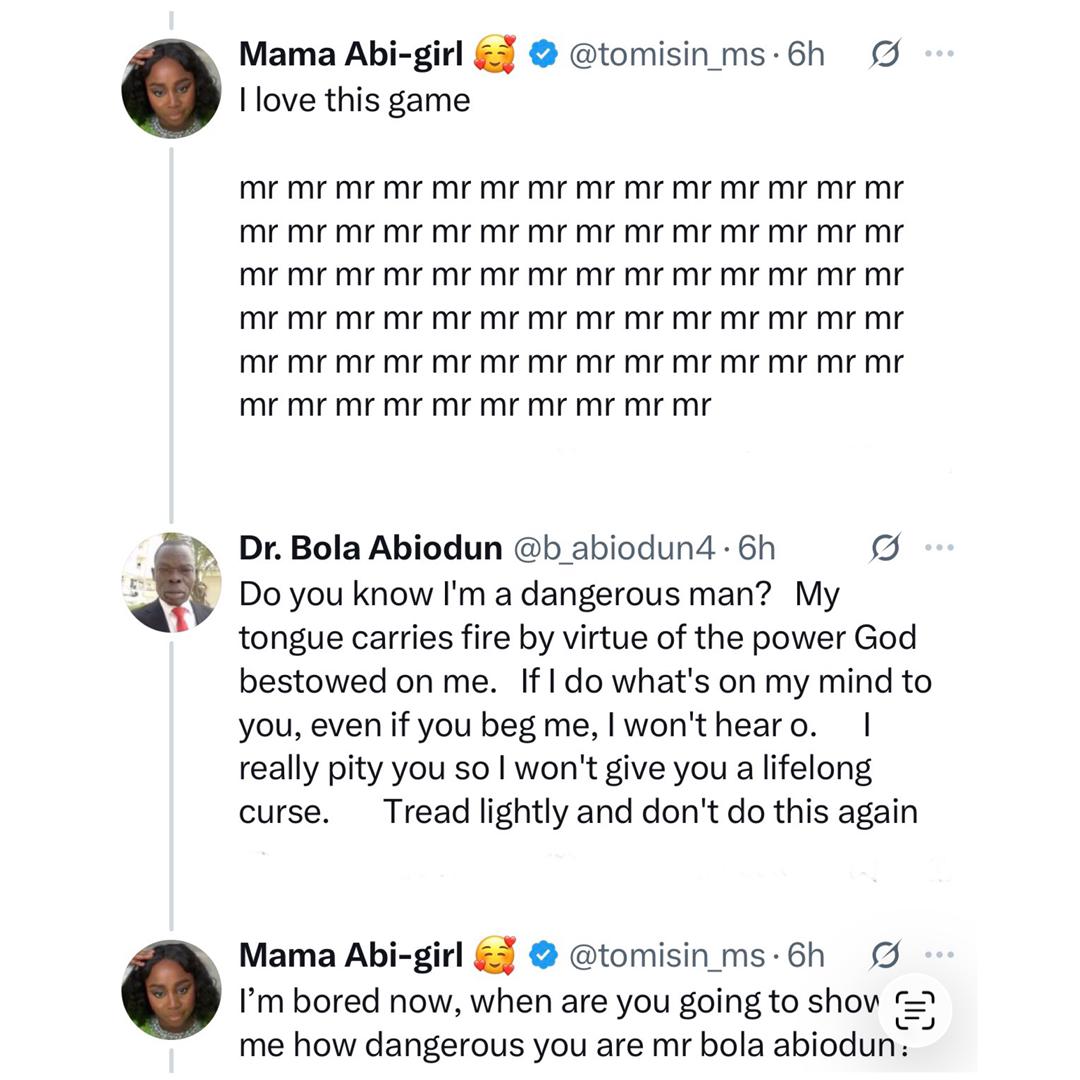Click the @tomisin_ms handle on the top tweet

pos(666,55)
